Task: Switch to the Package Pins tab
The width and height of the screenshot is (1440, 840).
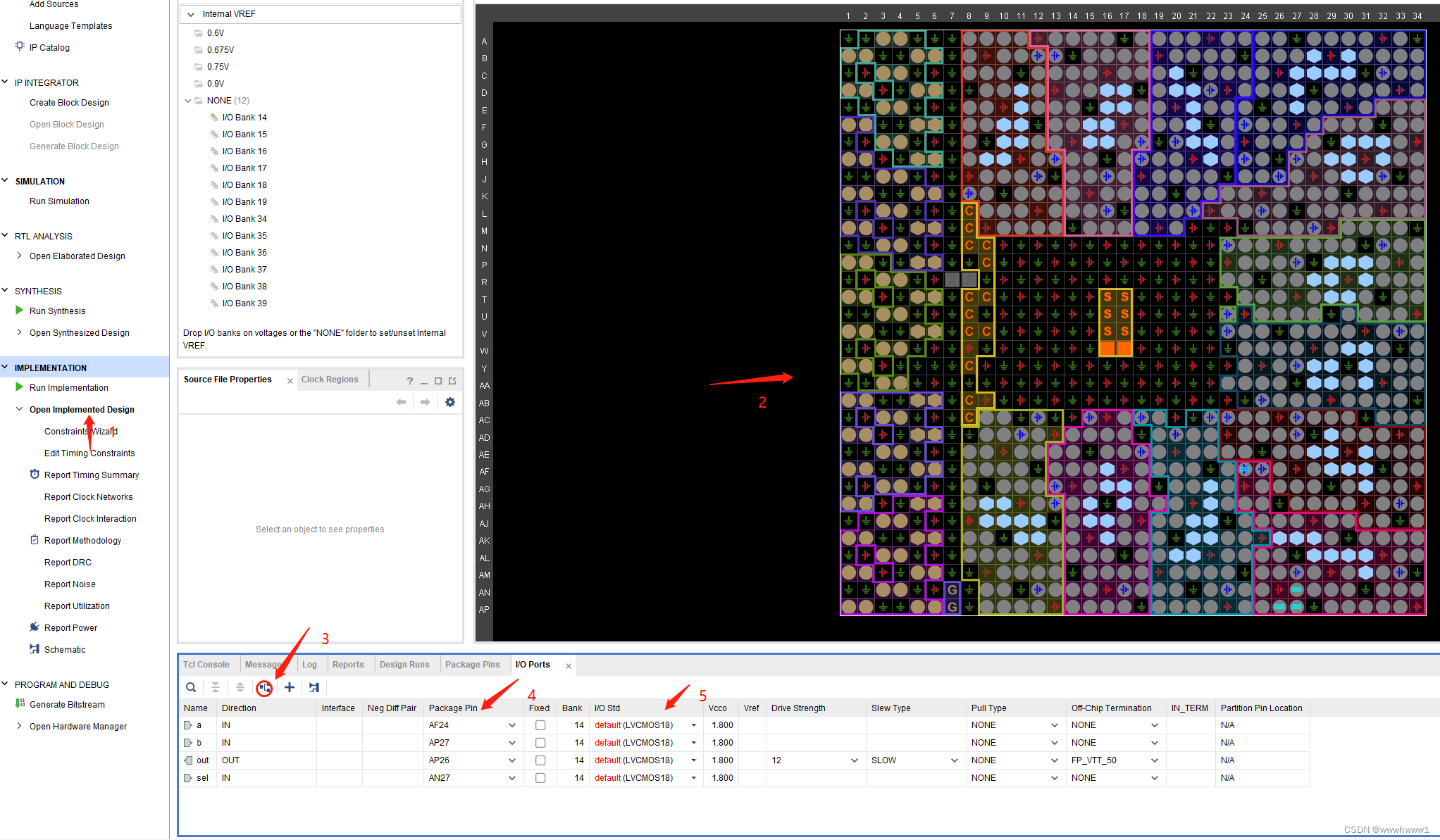Action: (472, 665)
